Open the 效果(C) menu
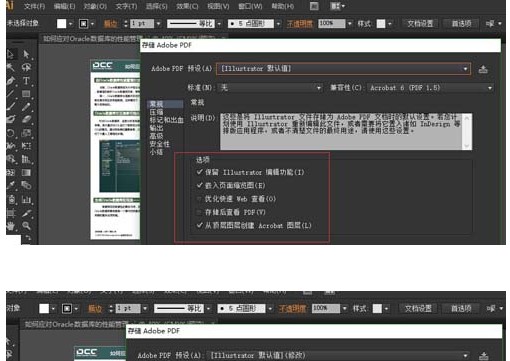Viewport: 510px width, 361px height. tap(187, 6)
